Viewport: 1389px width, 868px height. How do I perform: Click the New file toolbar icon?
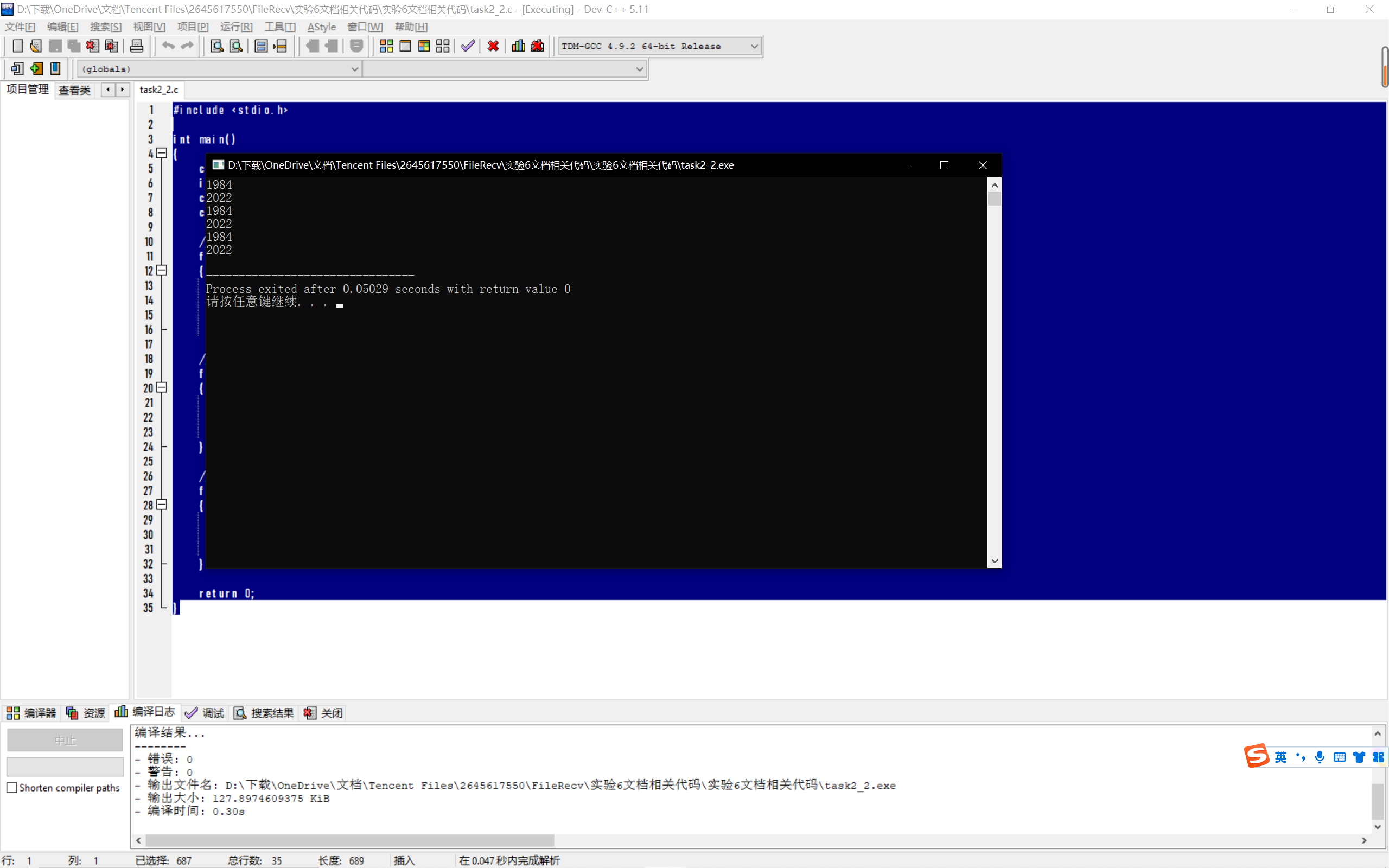[x=17, y=46]
